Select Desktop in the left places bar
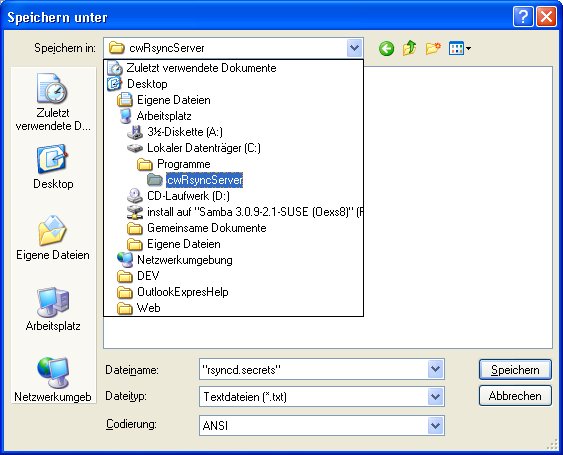The image size is (563, 455). pos(53,167)
